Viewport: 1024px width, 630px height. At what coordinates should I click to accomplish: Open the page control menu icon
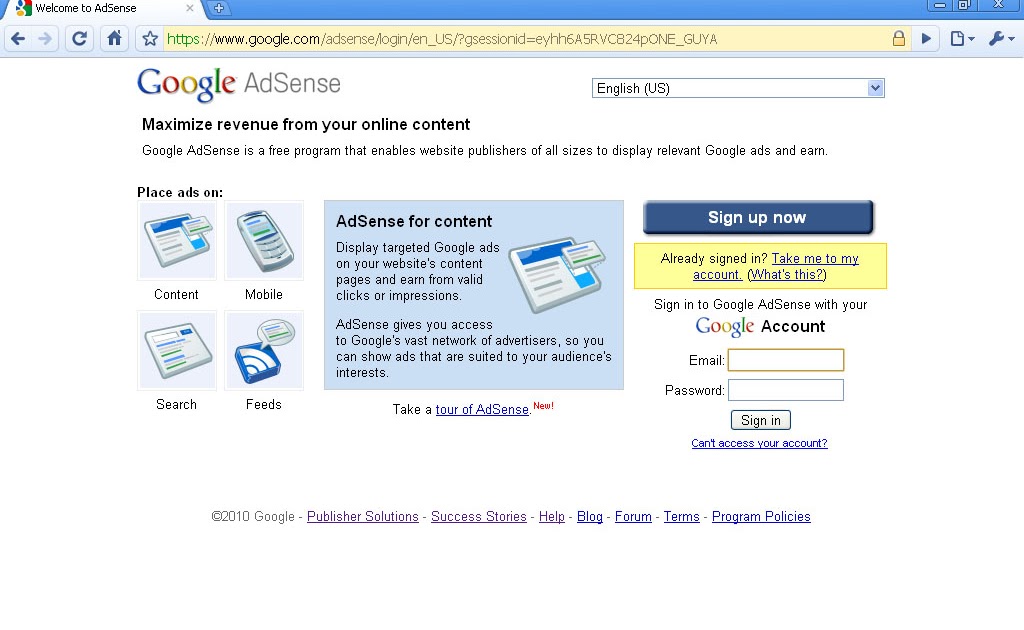[961, 39]
